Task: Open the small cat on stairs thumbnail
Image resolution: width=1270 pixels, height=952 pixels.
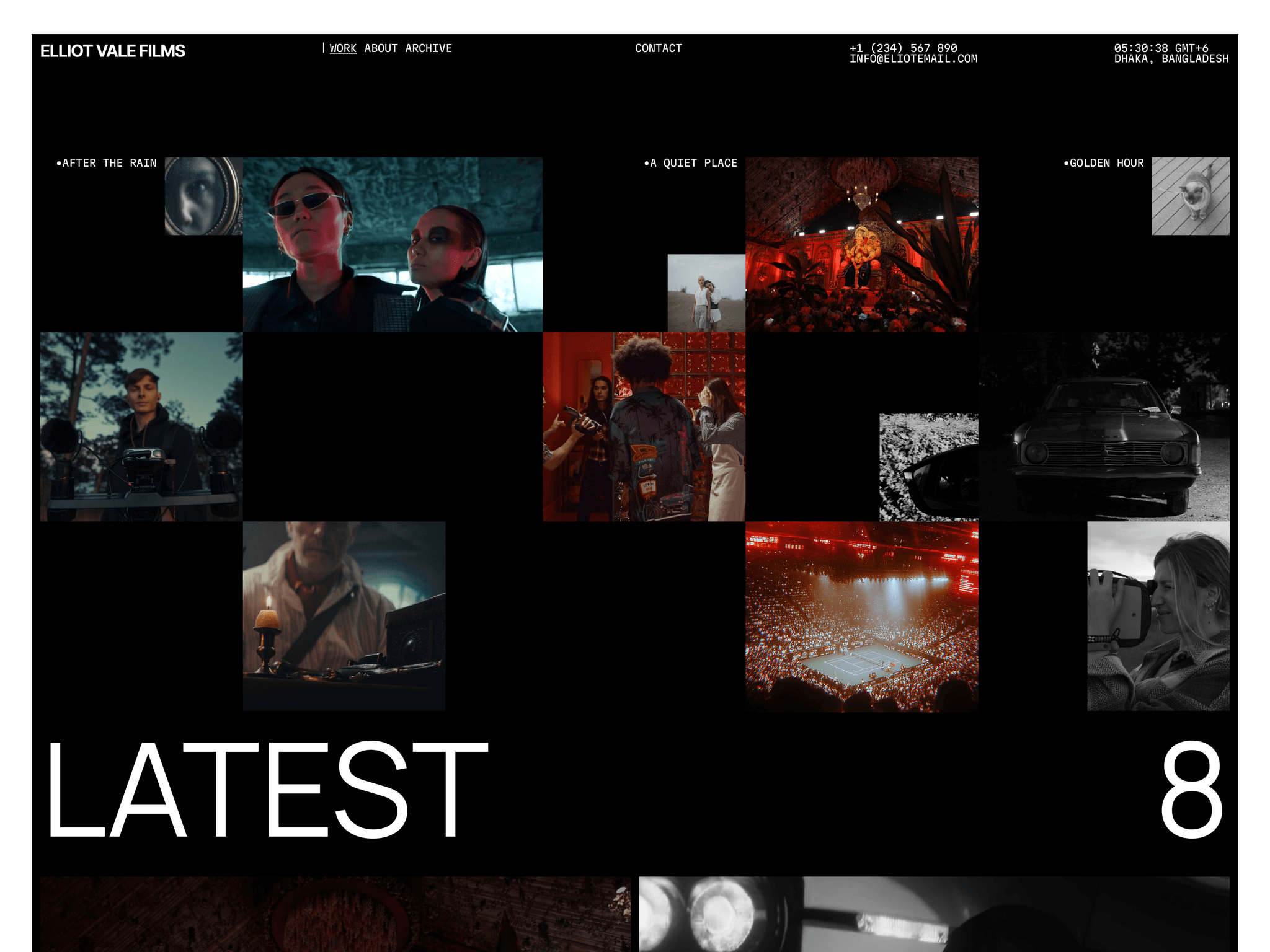Action: pos(1191,196)
